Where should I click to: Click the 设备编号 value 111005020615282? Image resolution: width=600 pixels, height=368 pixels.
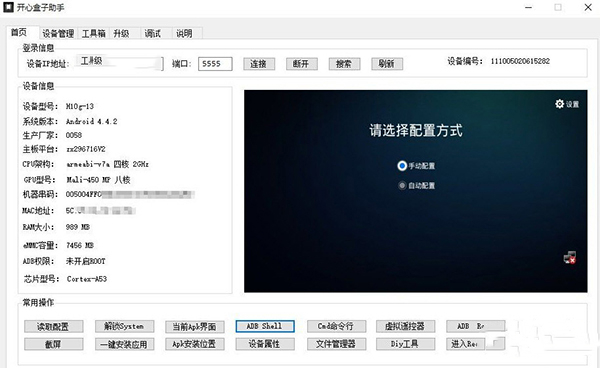coord(520,61)
